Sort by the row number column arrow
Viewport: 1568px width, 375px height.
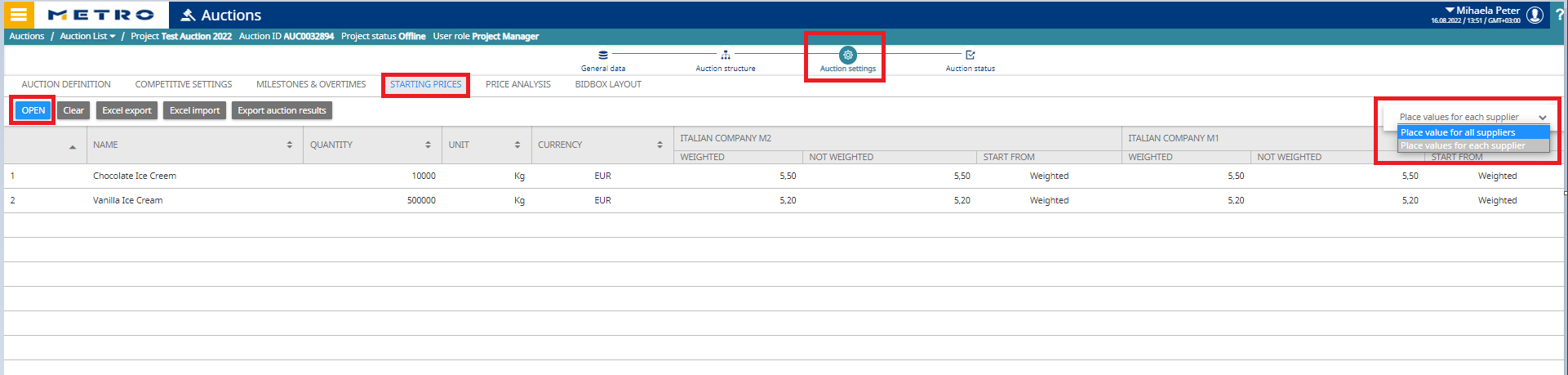point(73,147)
